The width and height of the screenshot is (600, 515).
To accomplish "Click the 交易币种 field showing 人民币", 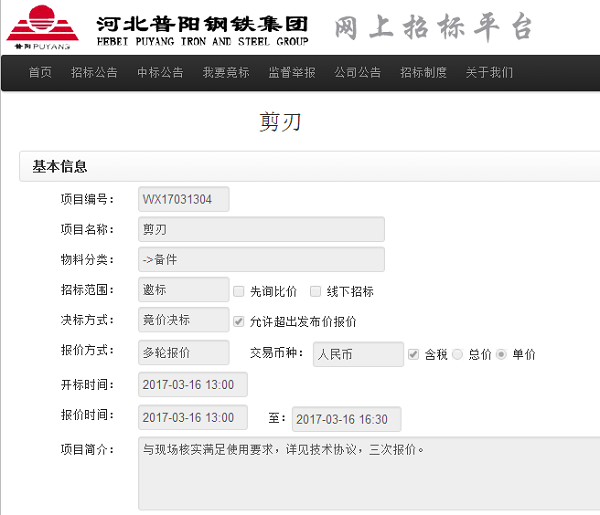I will pos(358,354).
